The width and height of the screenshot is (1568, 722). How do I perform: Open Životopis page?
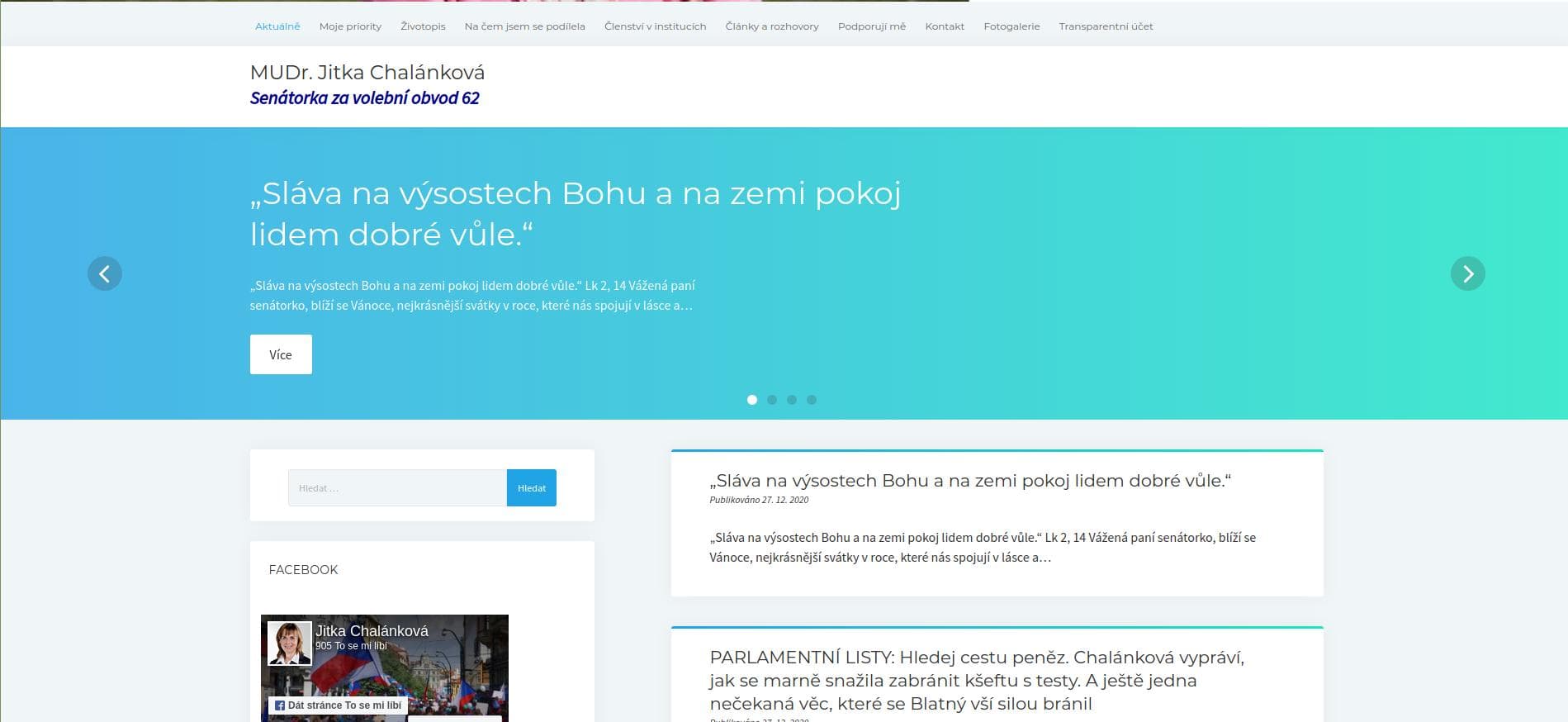pos(423,26)
